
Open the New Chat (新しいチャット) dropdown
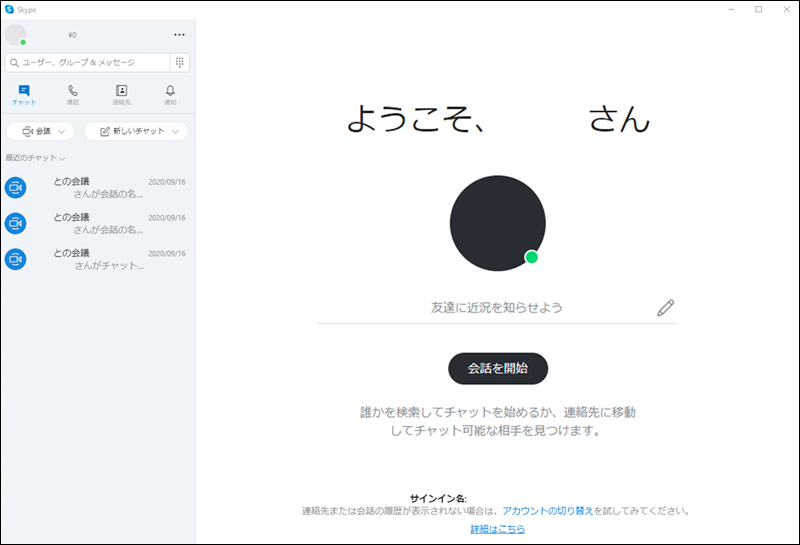point(136,131)
